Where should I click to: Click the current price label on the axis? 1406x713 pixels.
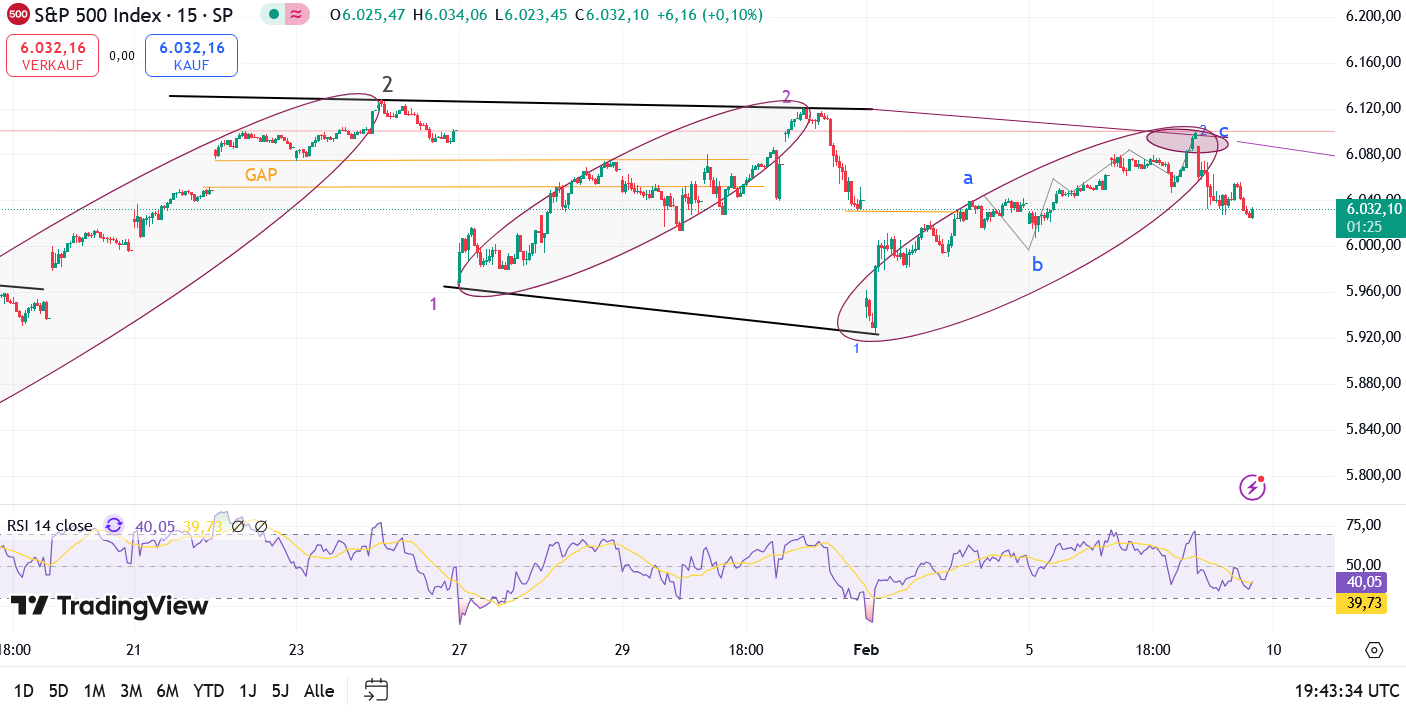tap(1369, 217)
